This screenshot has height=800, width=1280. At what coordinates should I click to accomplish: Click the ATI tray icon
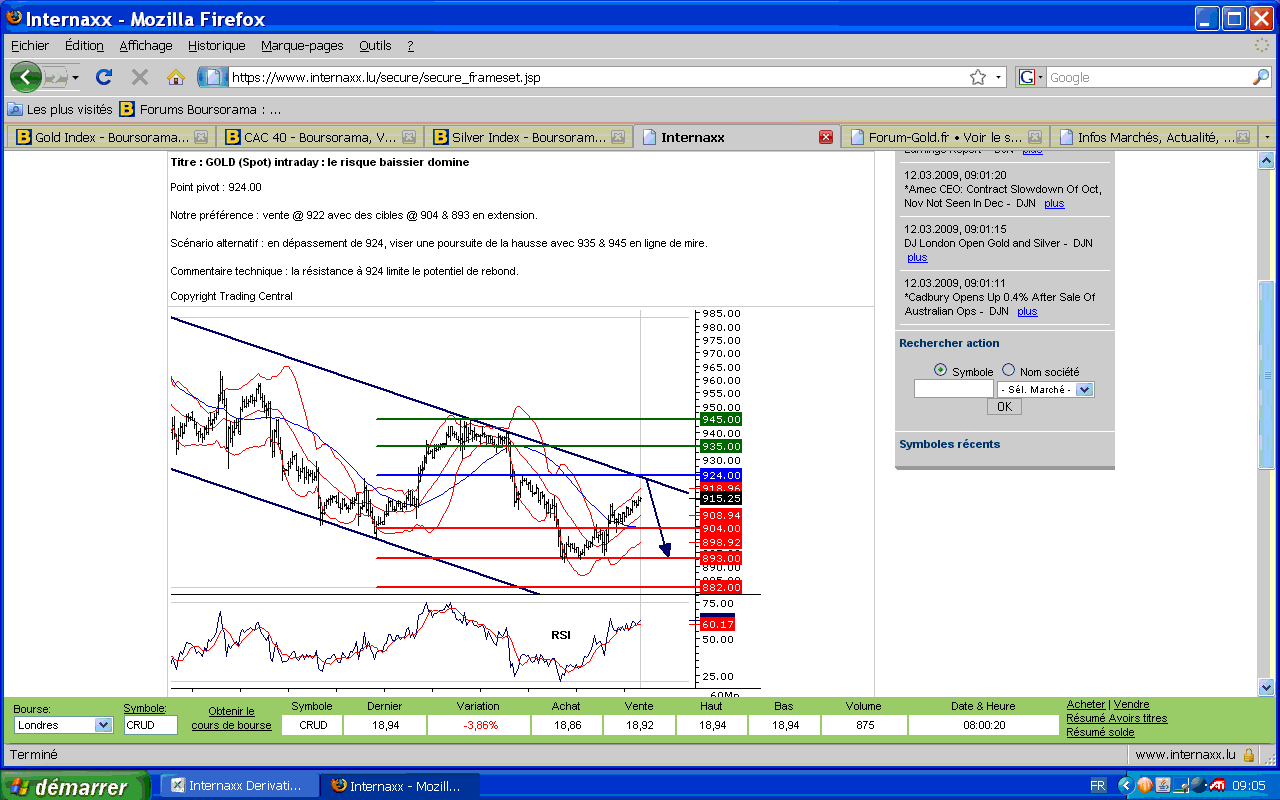(1218, 786)
